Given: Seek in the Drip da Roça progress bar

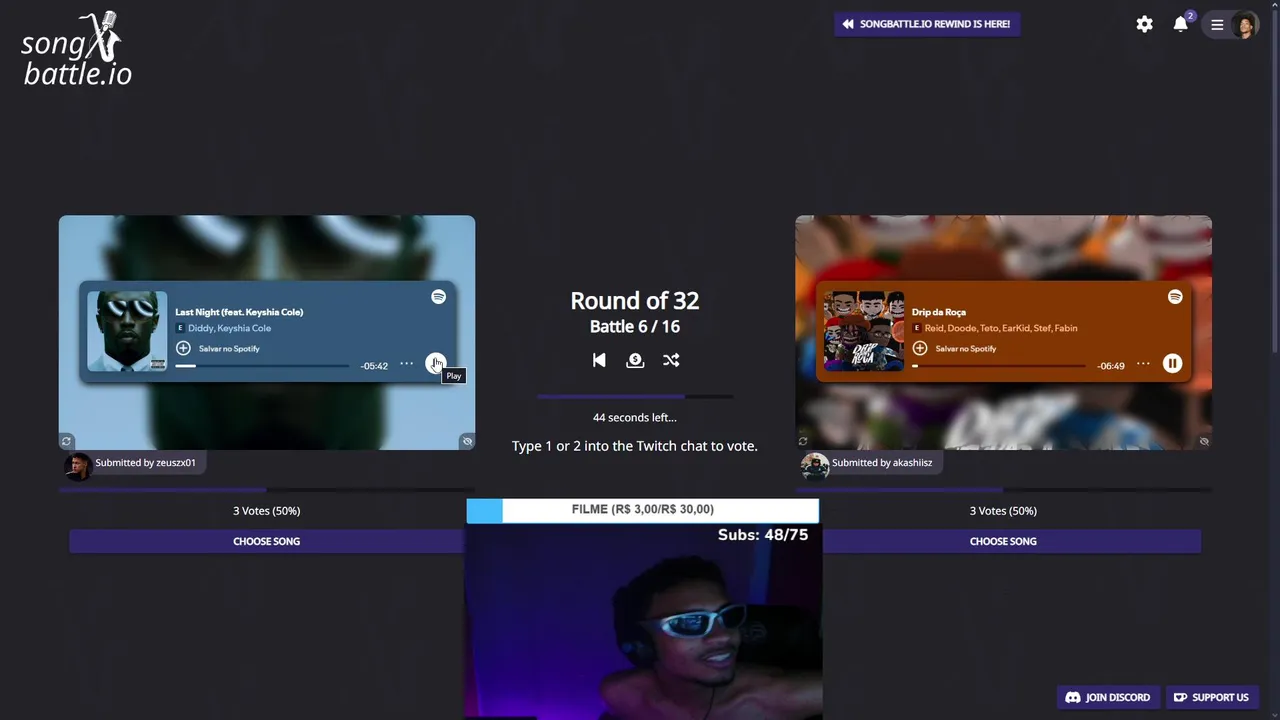Looking at the screenshot, I should click(x=999, y=366).
